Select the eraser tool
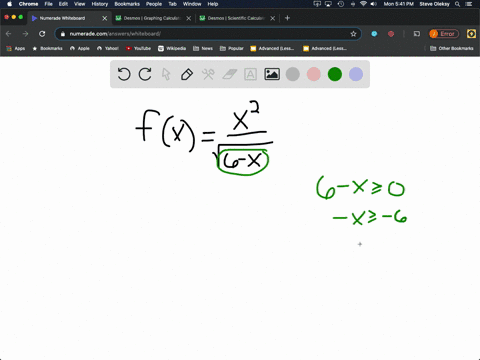Viewport: 480px width, 360px height. [x=229, y=74]
